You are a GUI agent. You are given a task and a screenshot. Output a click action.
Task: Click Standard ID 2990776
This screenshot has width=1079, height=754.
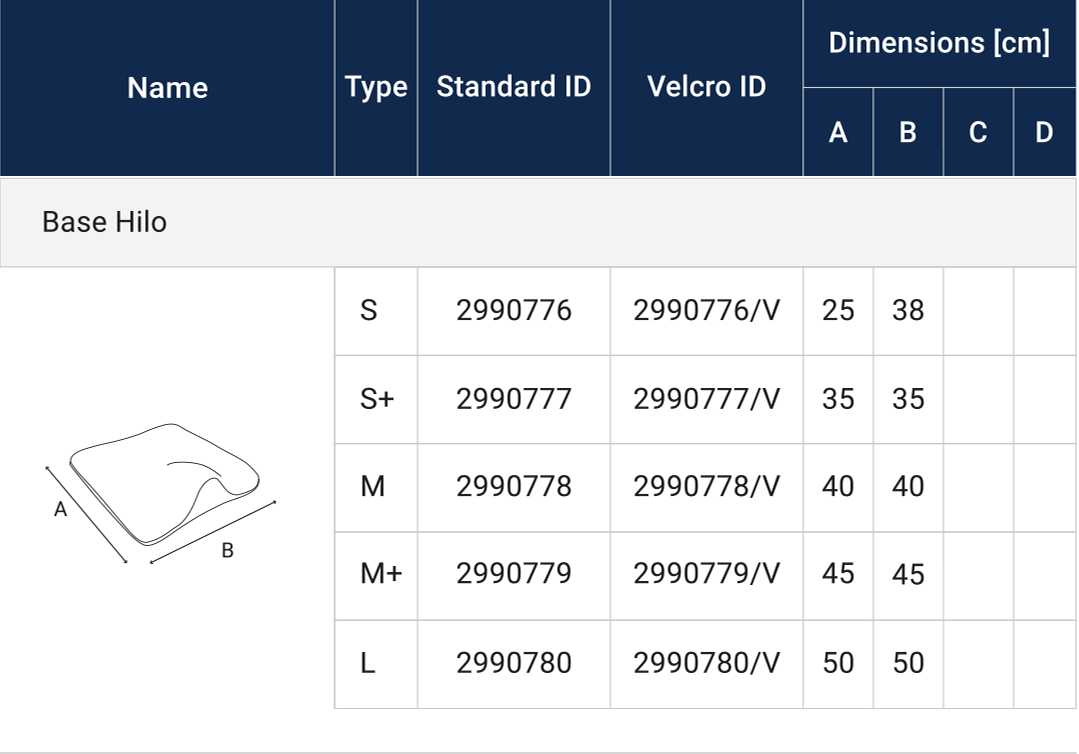(513, 311)
